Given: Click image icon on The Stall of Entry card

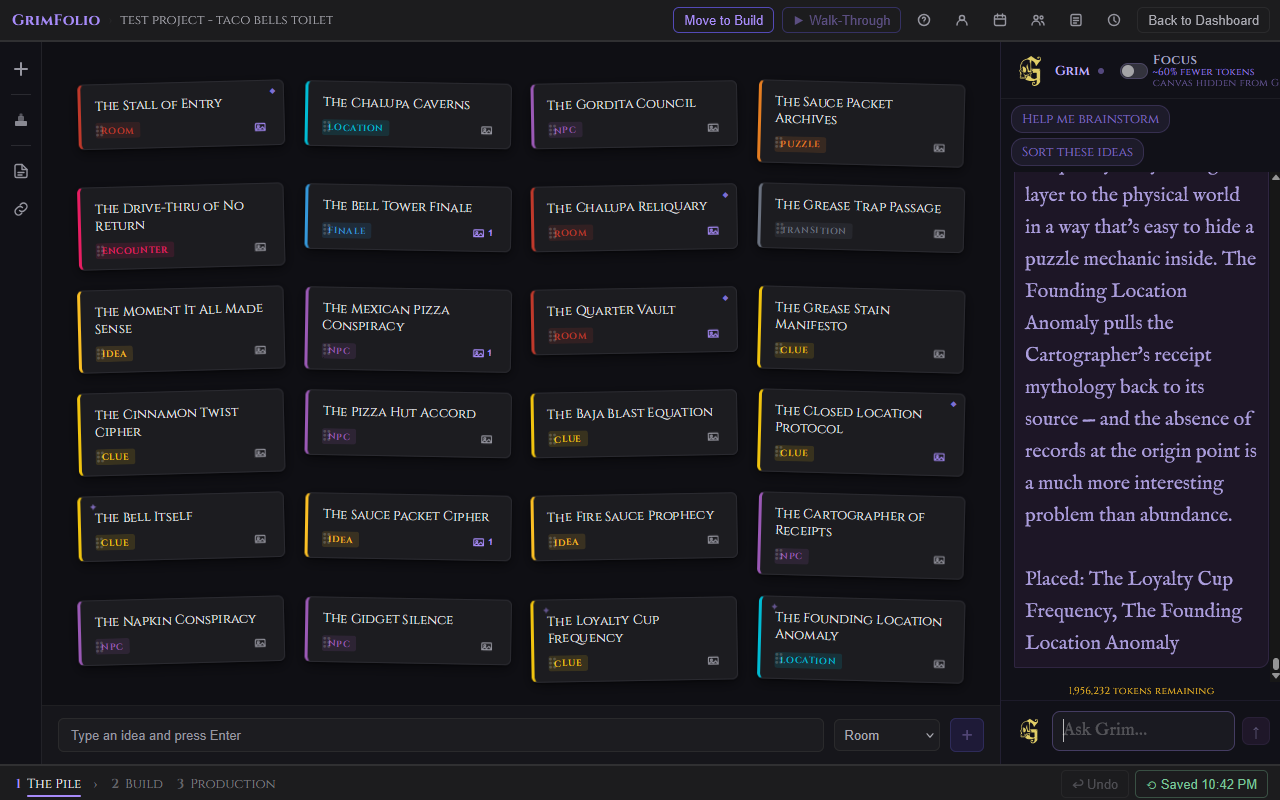Looking at the screenshot, I should pyautogui.click(x=260, y=127).
